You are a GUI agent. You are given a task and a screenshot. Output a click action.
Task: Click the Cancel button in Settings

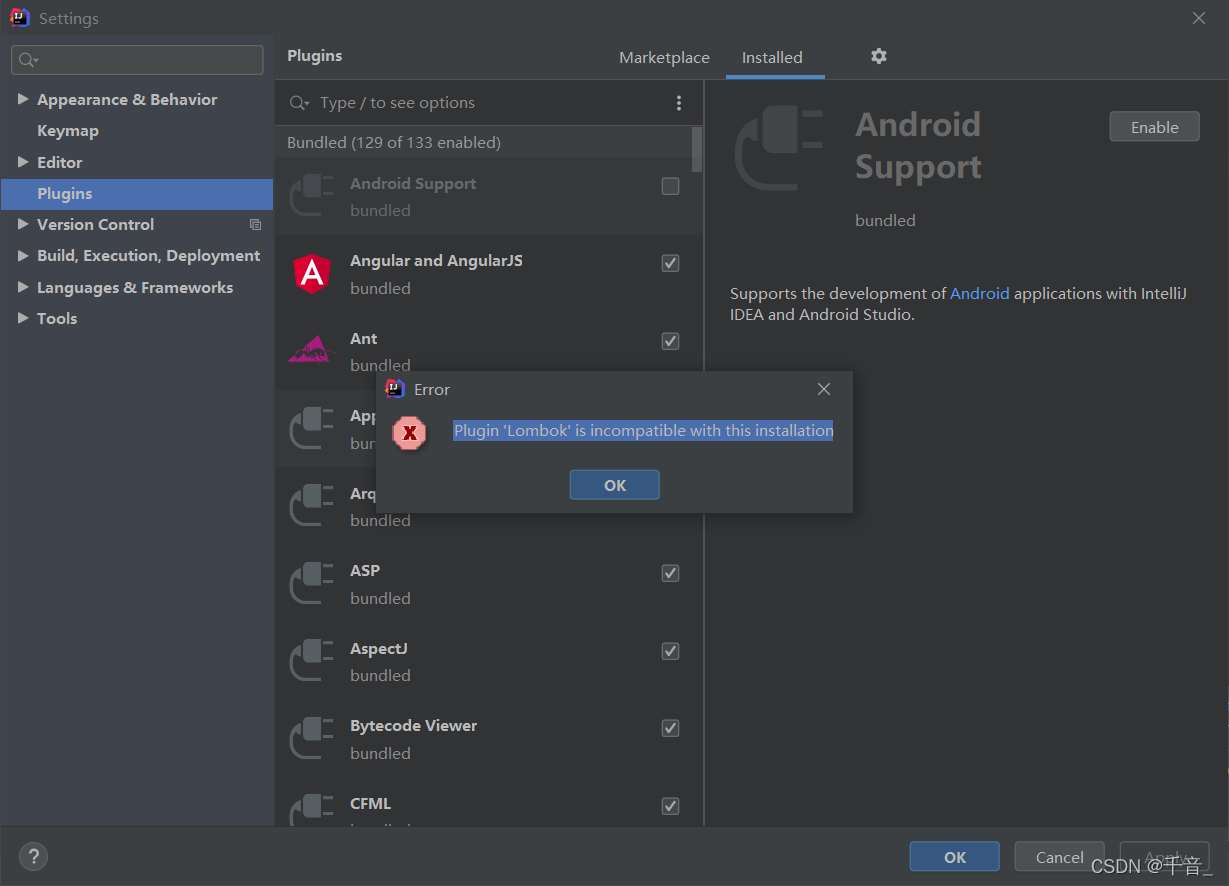point(1059,857)
